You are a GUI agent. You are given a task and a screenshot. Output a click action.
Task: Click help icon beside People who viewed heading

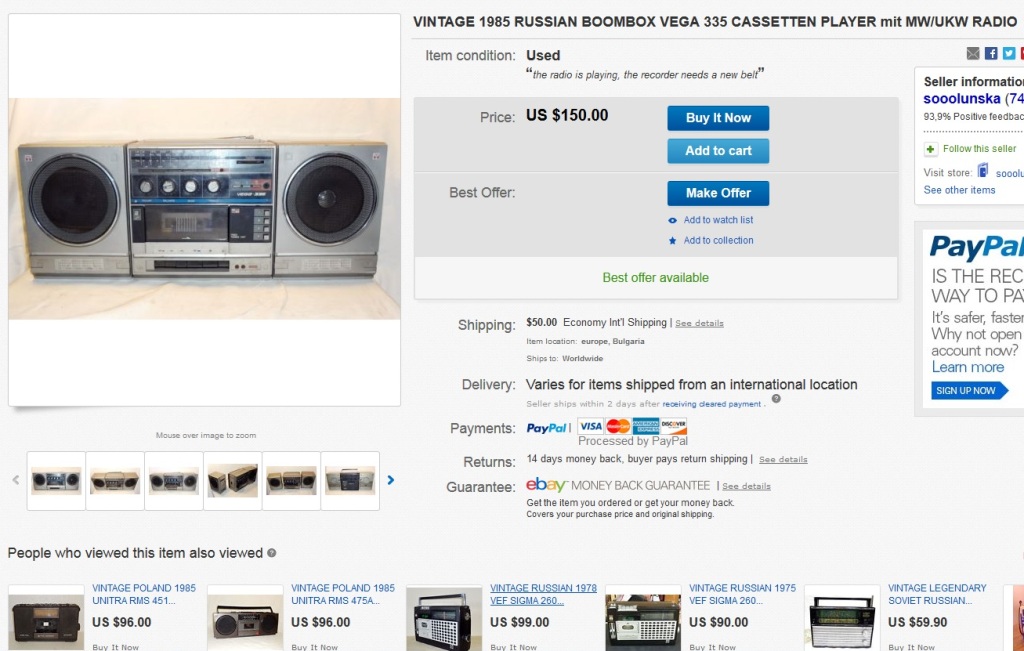pyautogui.click(x=272, y=553)
